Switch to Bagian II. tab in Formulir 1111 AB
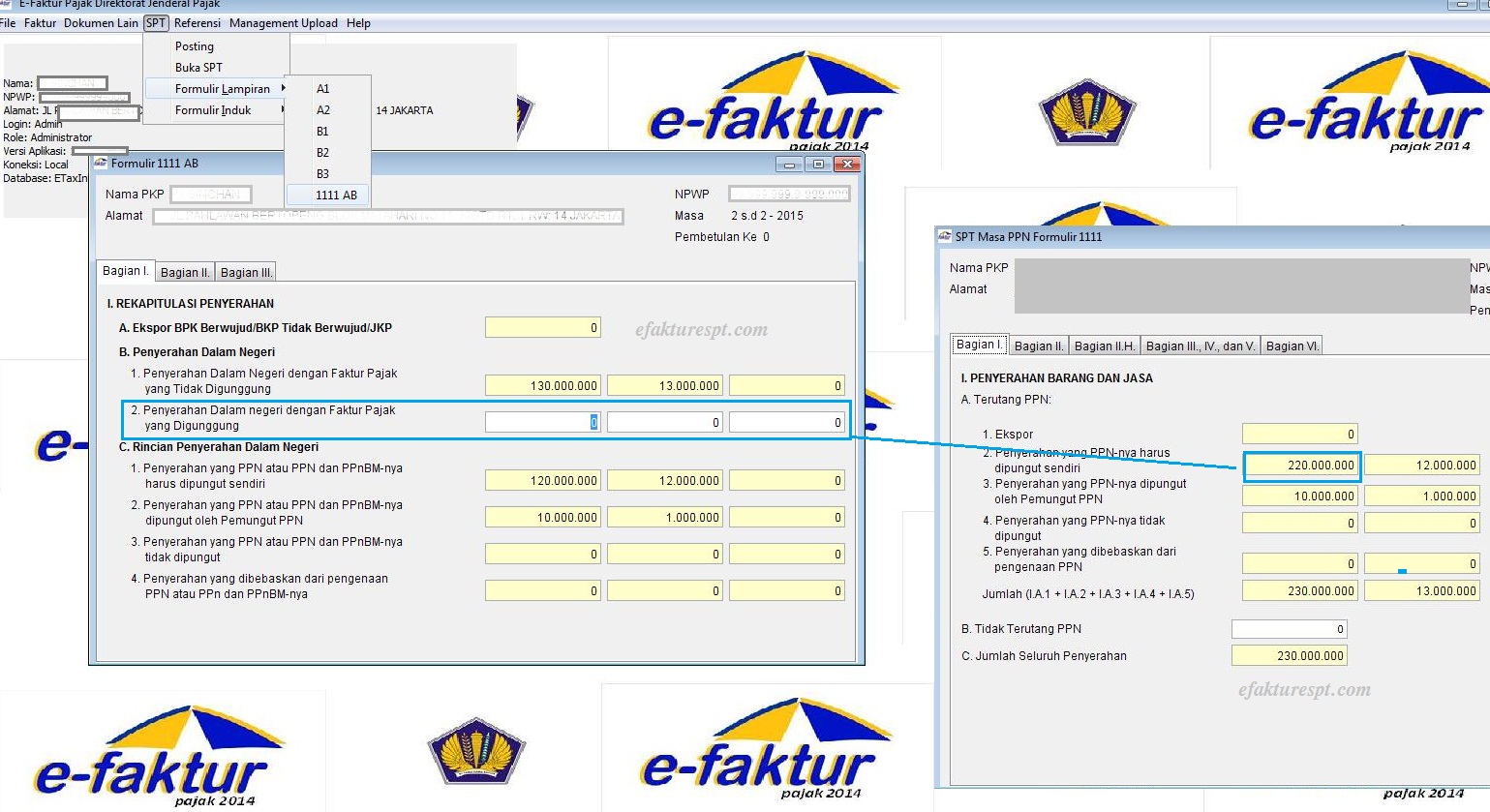This screenshot has height=812, width=1490. [185, 273]
